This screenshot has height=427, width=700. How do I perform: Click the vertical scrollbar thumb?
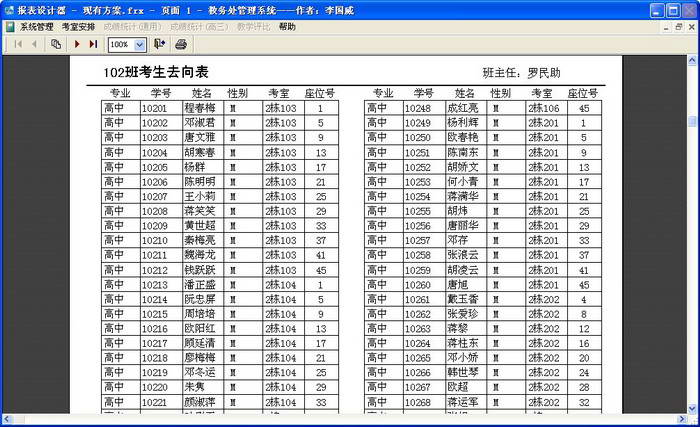692,121
